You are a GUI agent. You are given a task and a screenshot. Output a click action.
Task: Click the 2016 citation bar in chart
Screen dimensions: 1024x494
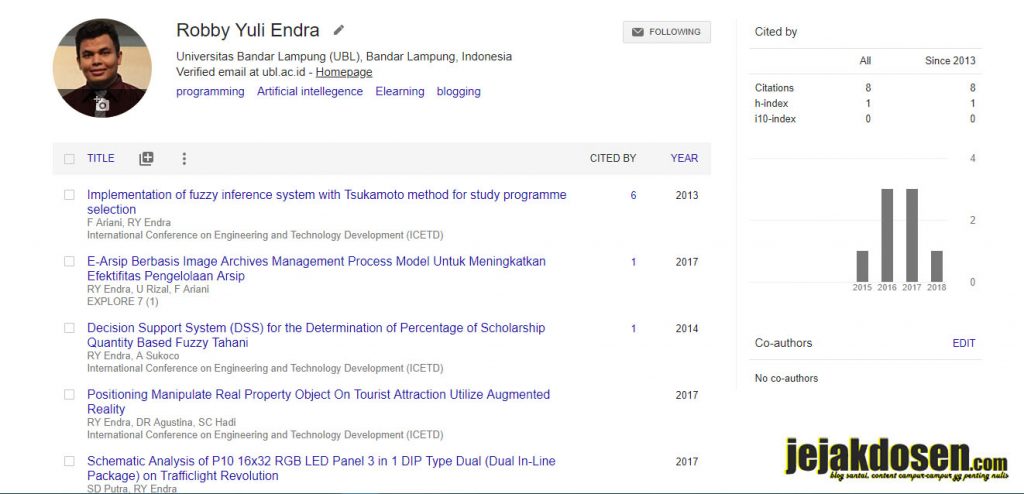pos(887,235)
